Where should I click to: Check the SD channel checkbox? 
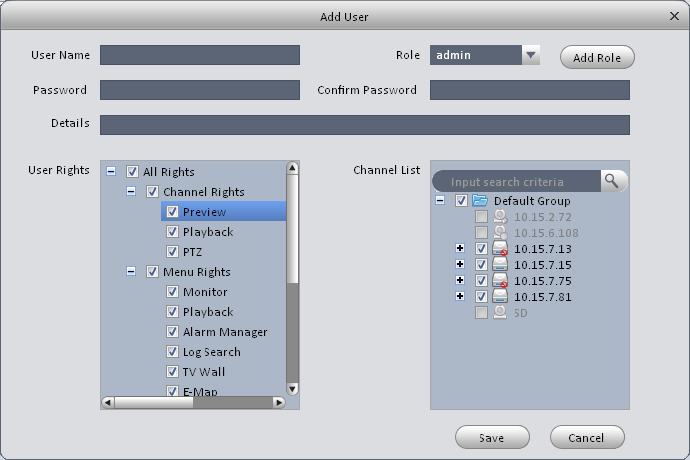tap(481, 313)
